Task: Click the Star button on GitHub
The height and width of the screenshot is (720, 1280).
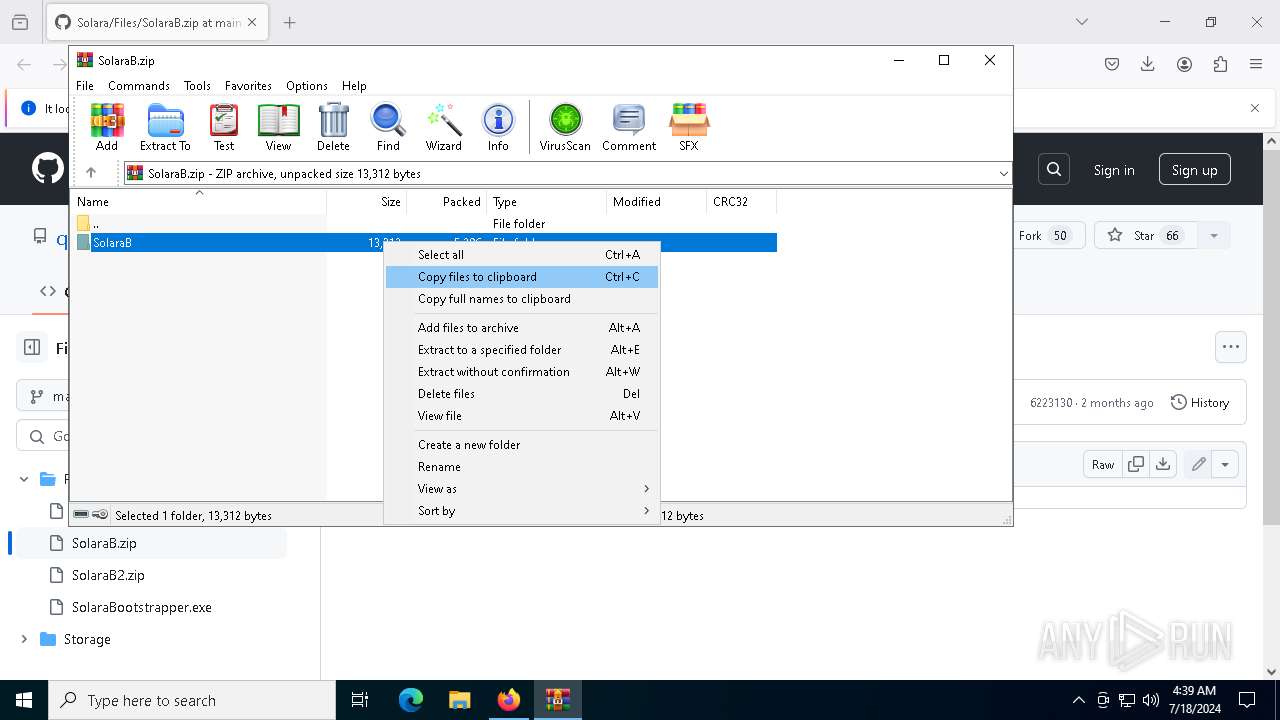Action: click(x=1148, y=236)
